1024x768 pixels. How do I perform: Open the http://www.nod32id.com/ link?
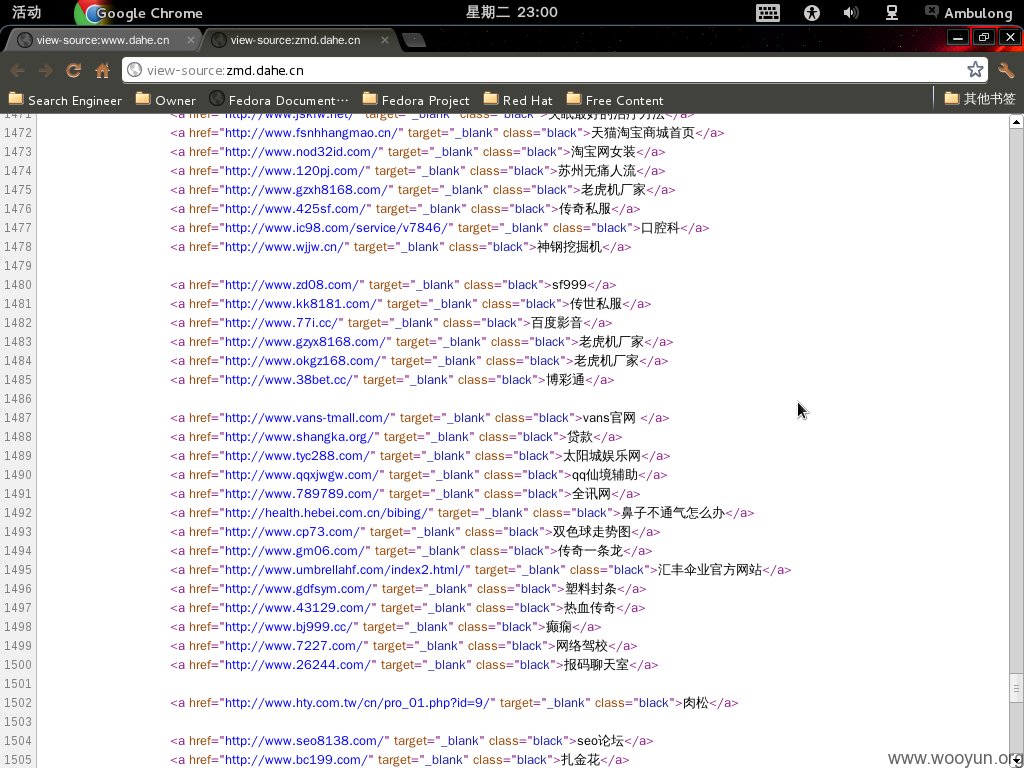[302, 152]
